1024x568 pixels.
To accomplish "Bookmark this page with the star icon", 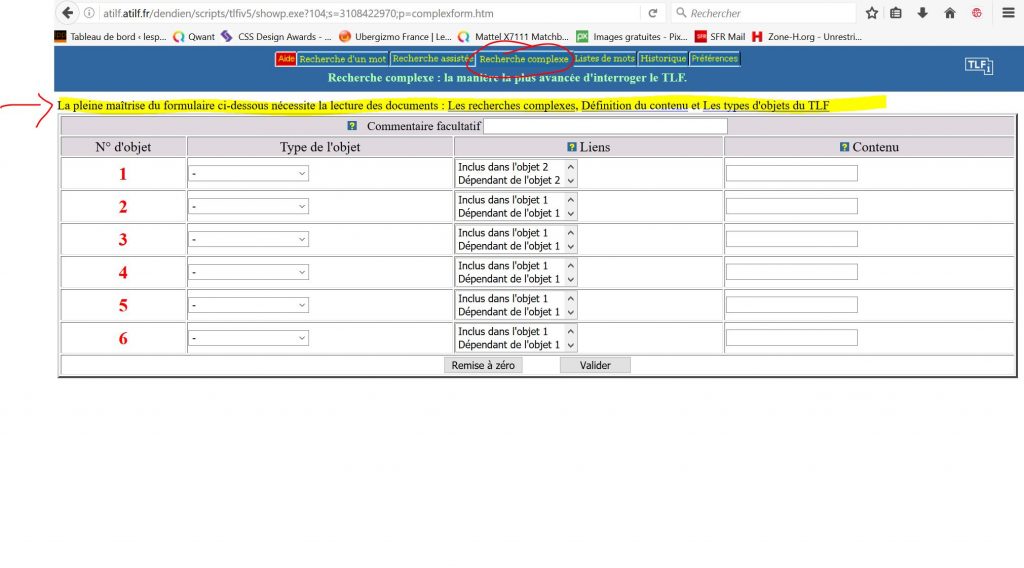I will coord(871,13).
